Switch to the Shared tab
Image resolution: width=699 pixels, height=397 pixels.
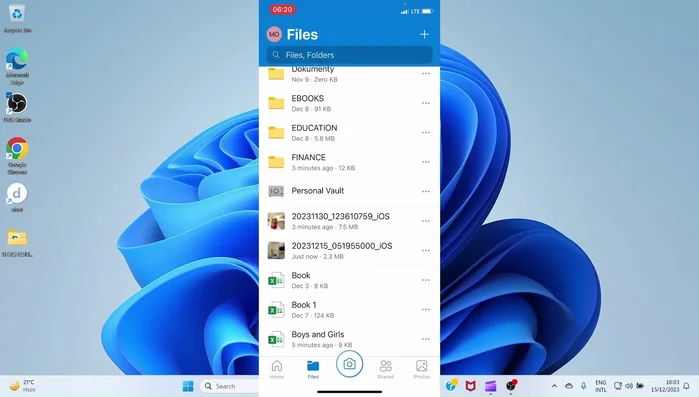(386, 369)
